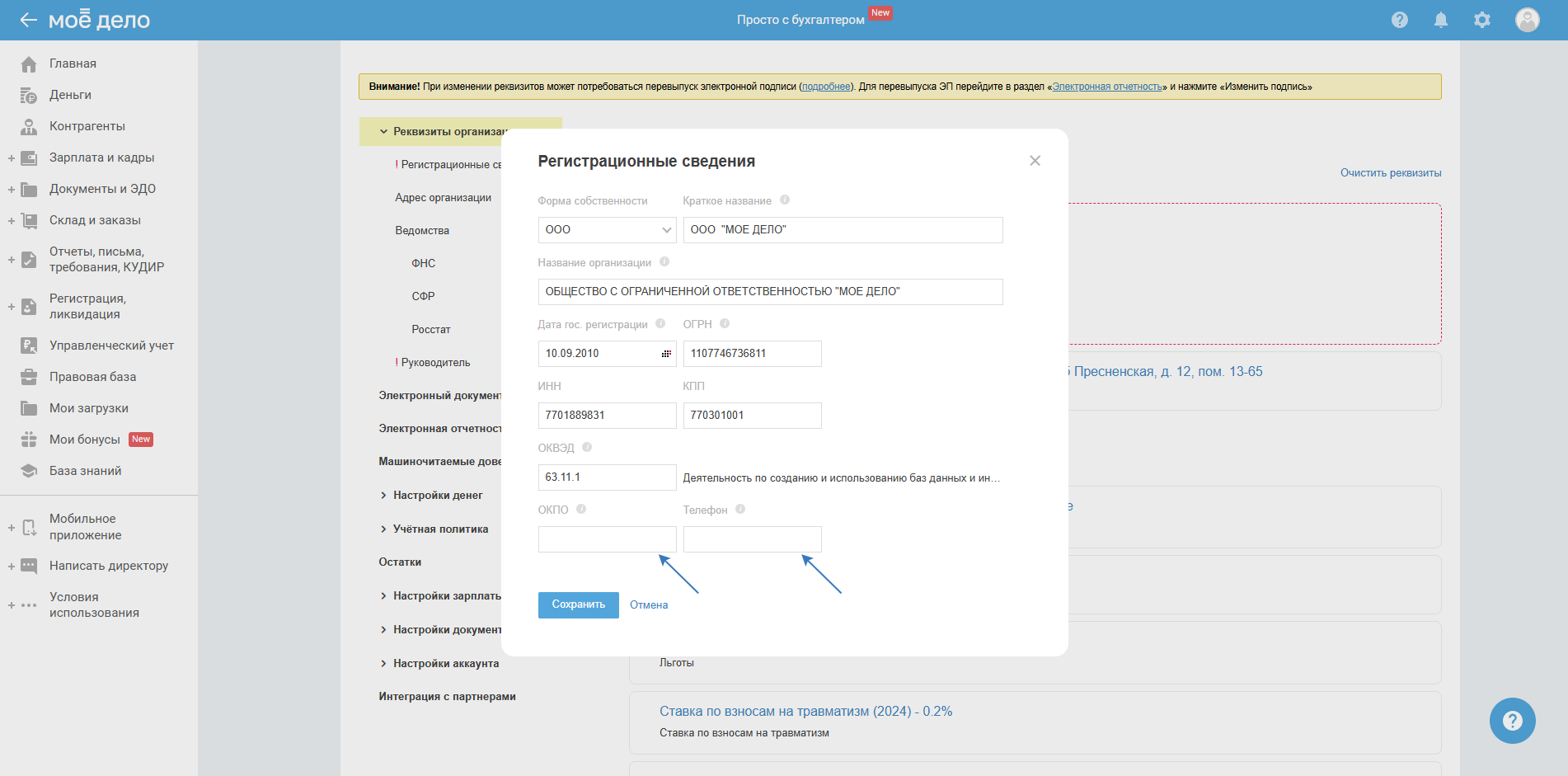Click info icon next to ОГРН
The width and height of the screenshot is (1568, 776).
coord(725,323)
